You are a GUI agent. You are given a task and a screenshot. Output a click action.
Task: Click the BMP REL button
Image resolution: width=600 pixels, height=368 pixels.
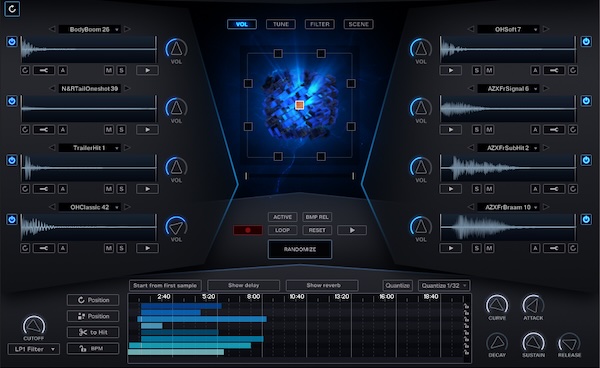317,217
